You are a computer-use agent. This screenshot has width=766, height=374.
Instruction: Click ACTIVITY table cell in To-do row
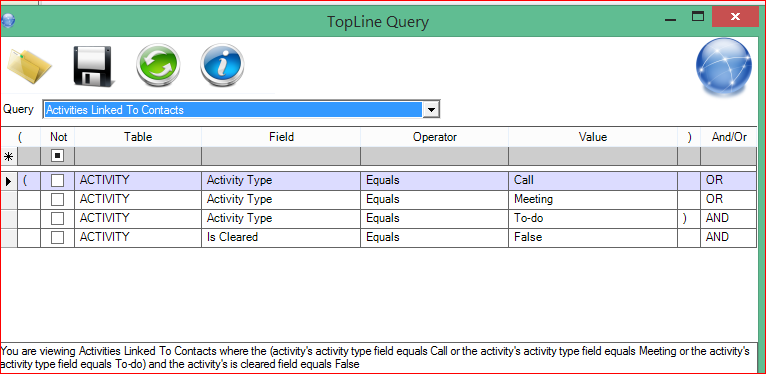[x=138, y=218]
